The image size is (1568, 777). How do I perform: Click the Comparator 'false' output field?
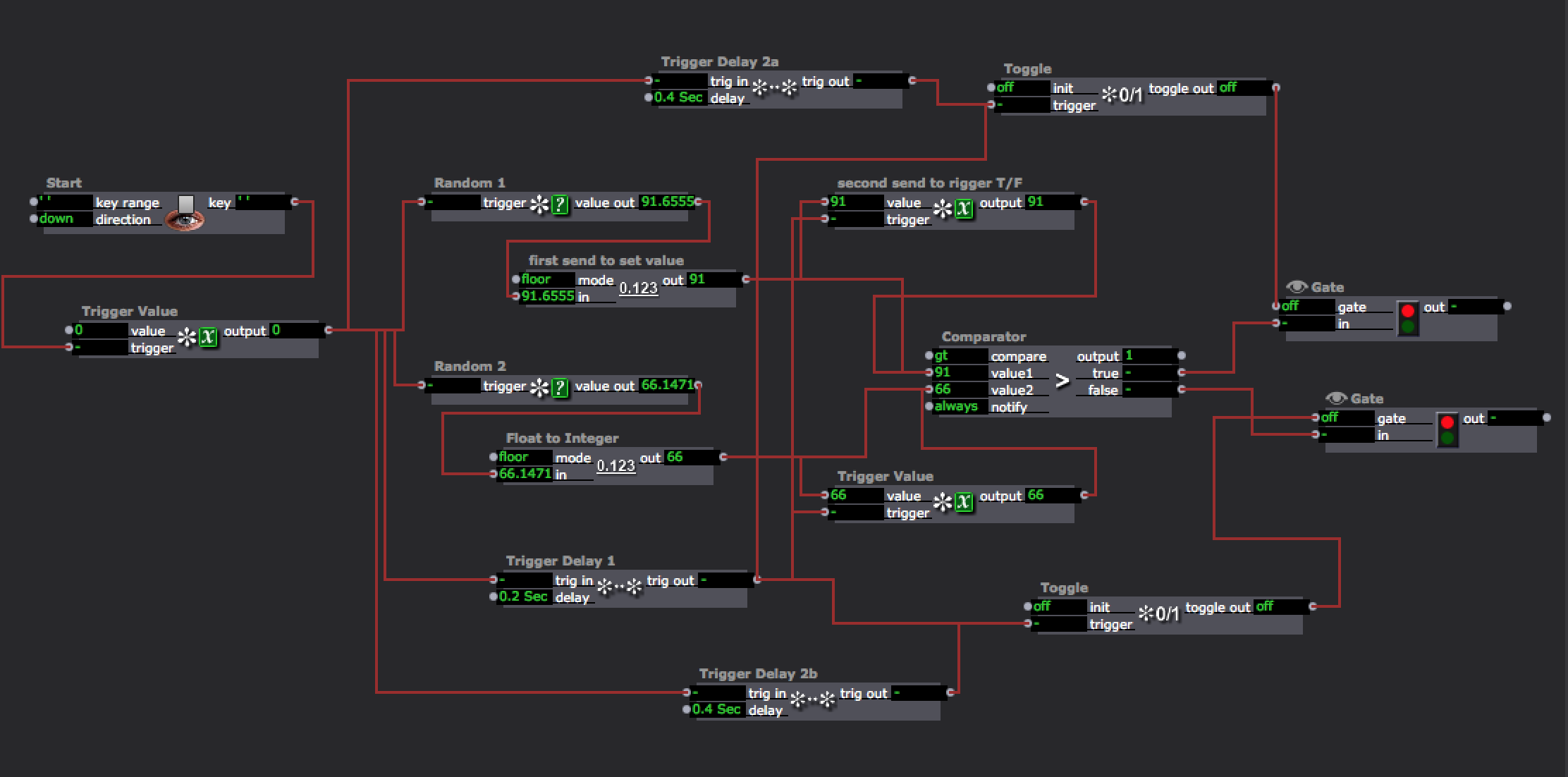coord(1149,390)
